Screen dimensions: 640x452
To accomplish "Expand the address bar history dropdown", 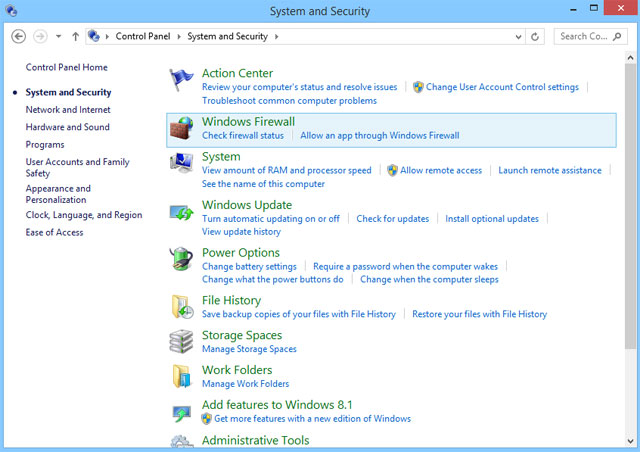I will (518, 37).
